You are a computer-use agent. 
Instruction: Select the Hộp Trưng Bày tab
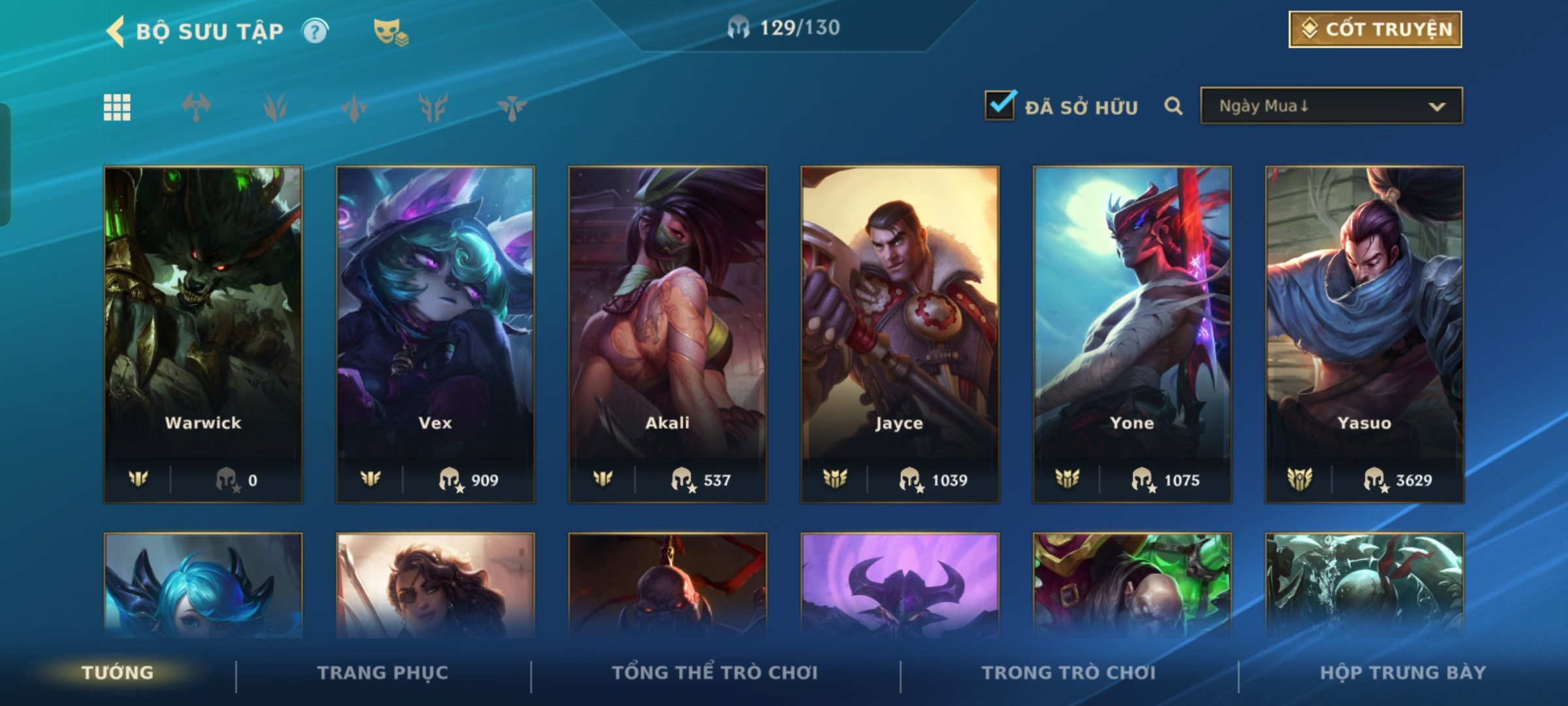point(1403,673)
